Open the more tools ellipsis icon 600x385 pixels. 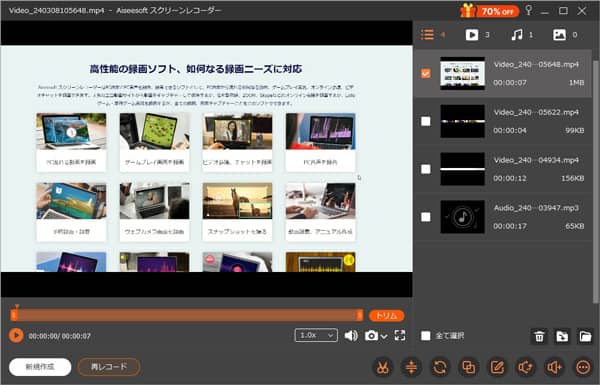(x=583, y=367)
